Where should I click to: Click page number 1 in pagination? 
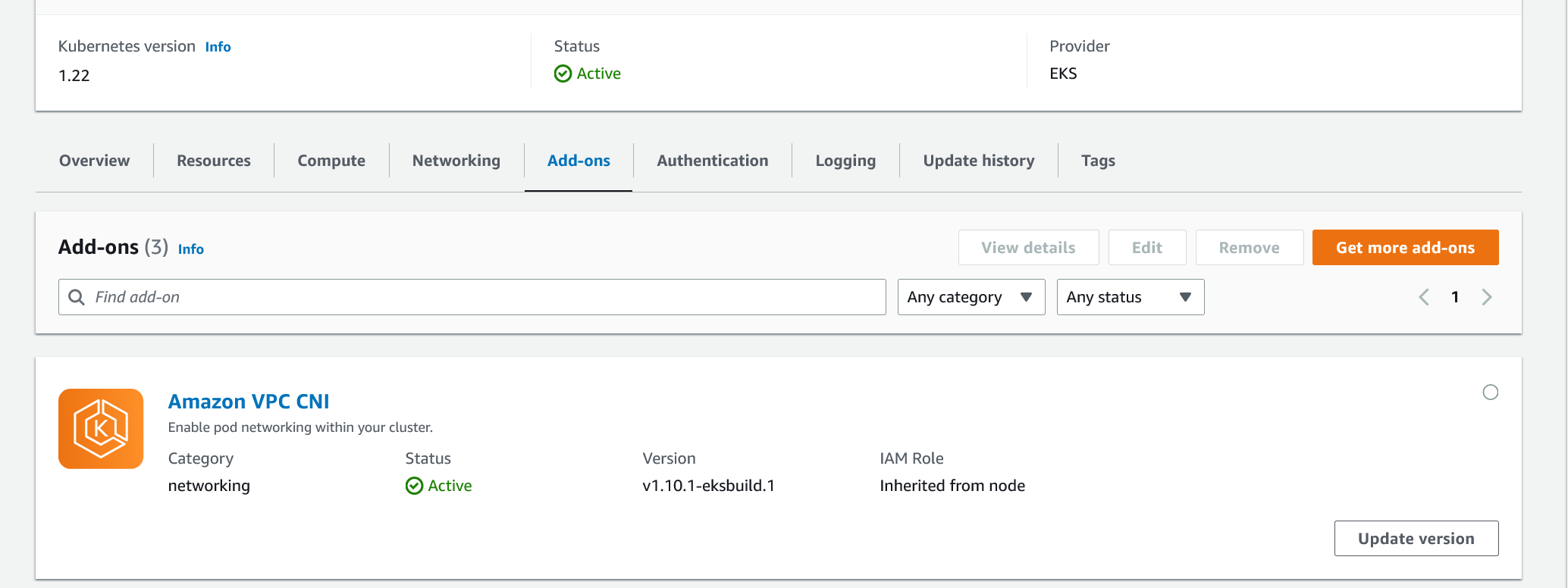1455,297
